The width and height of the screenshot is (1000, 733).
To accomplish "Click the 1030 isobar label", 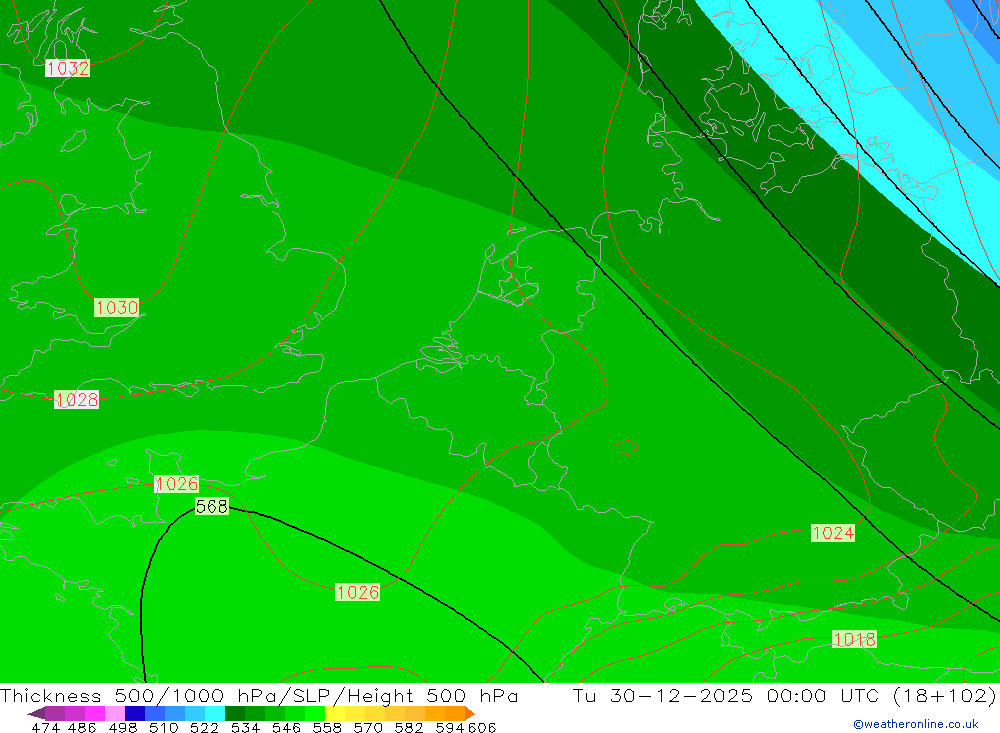I will [x=117, y=307].
